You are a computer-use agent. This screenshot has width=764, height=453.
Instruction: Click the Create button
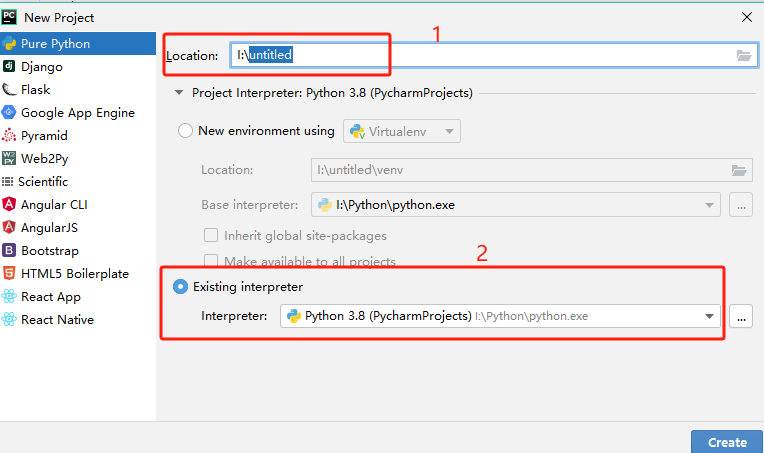(727, 442)
